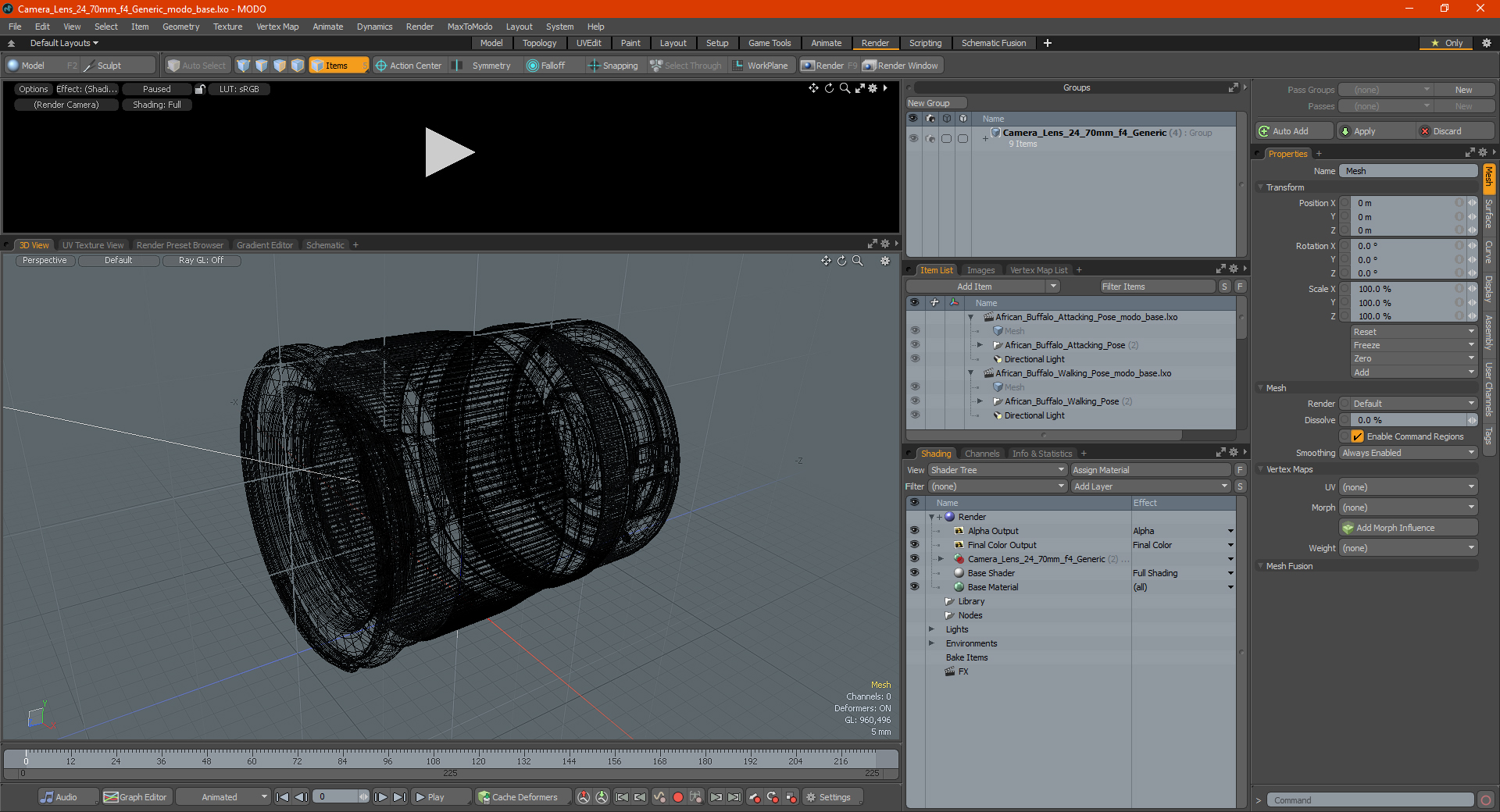Click the Play button in timeline

(440, 797)
